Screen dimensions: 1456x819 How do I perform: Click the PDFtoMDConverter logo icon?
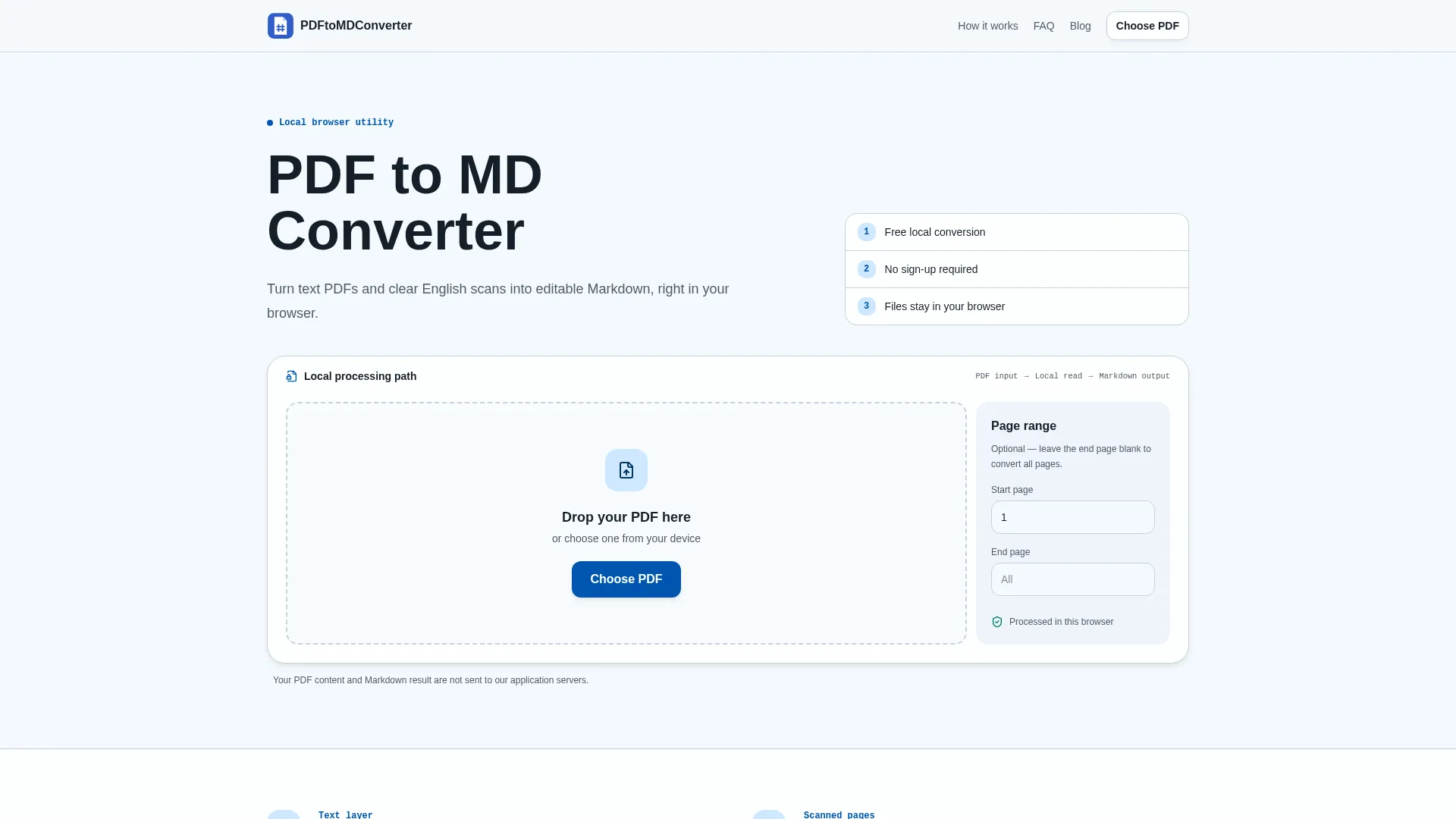point(280,26)
